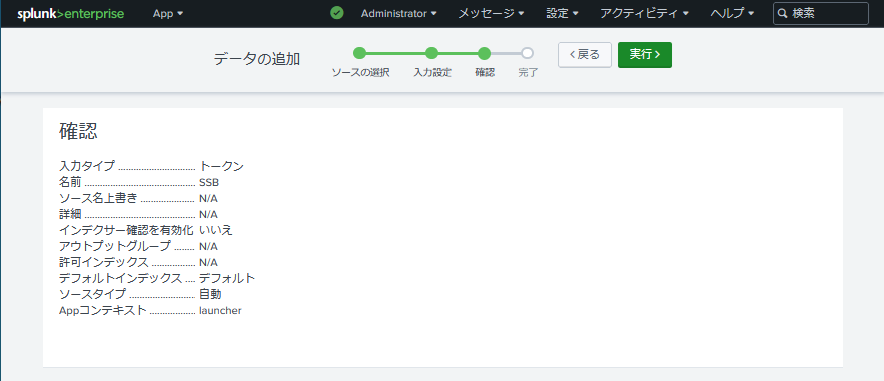The height and width of the screenshot is (381, 884).
Task: Open the ヘルプ dropdown menu
Action: [732, 14]
